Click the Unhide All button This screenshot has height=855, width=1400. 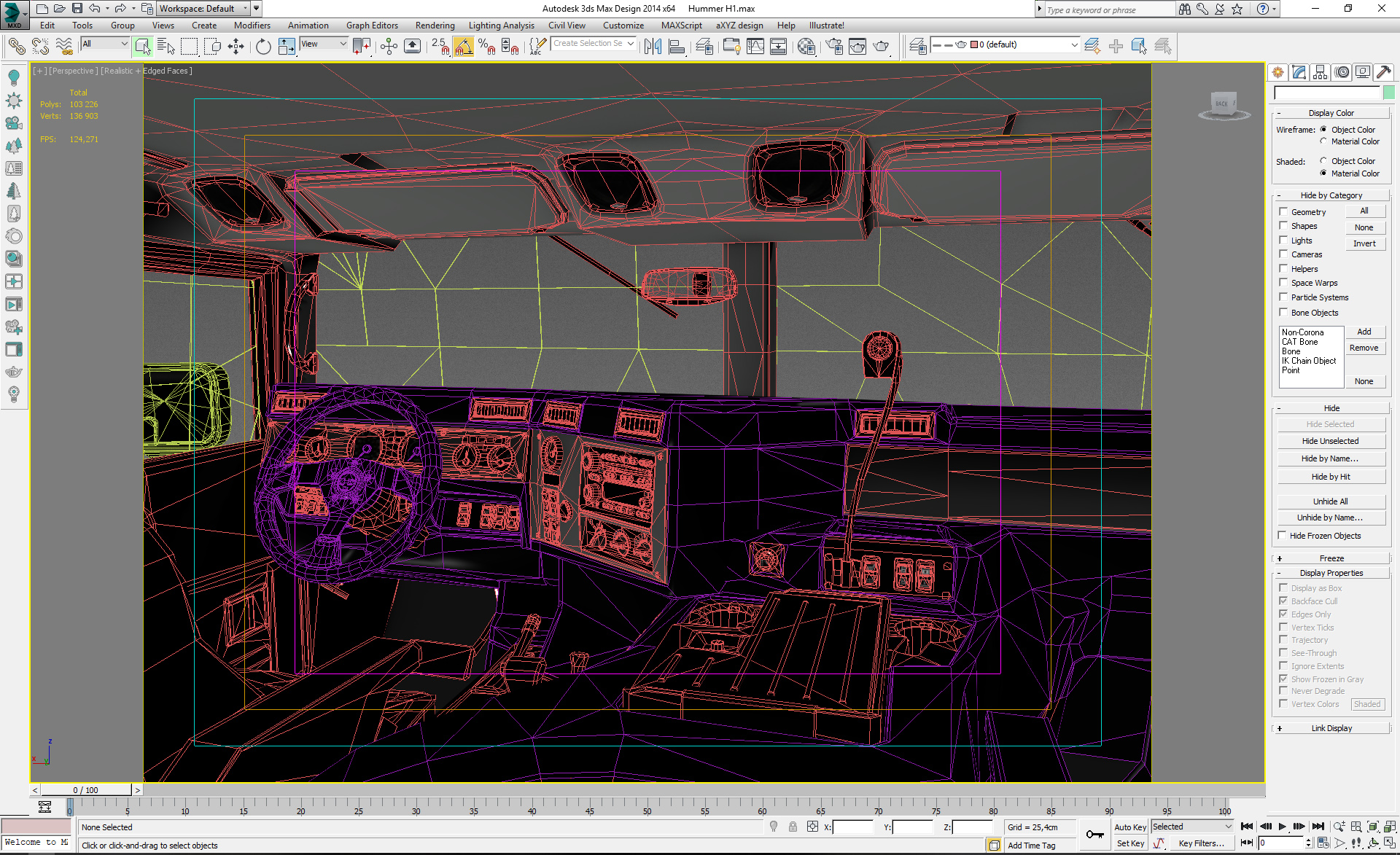1330,501
